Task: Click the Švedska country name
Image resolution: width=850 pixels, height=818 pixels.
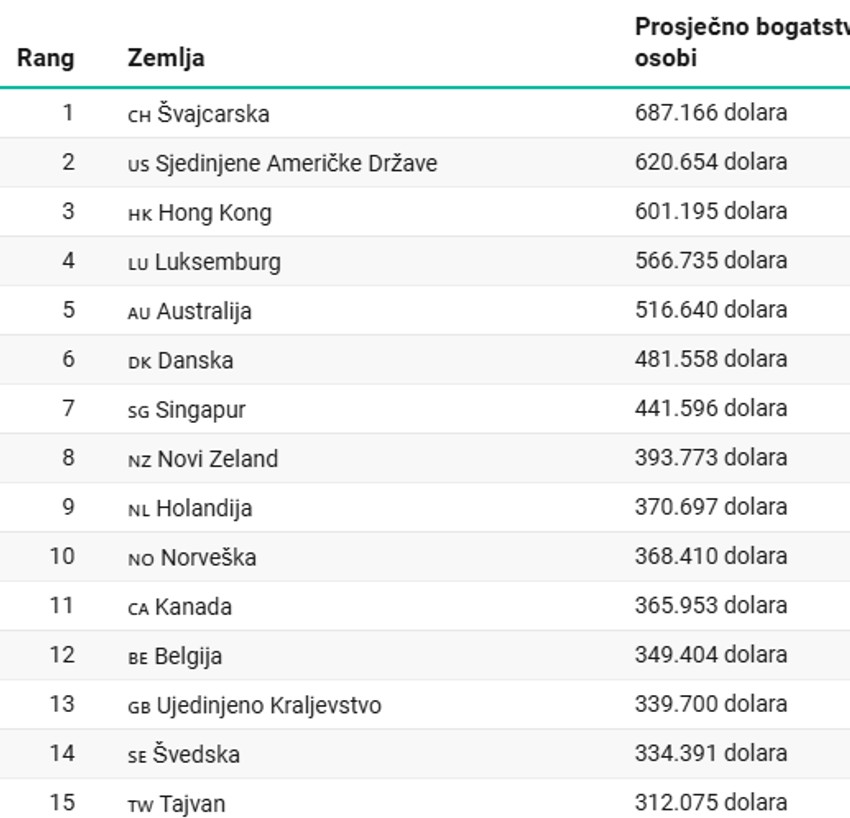Action: (196, 755)
